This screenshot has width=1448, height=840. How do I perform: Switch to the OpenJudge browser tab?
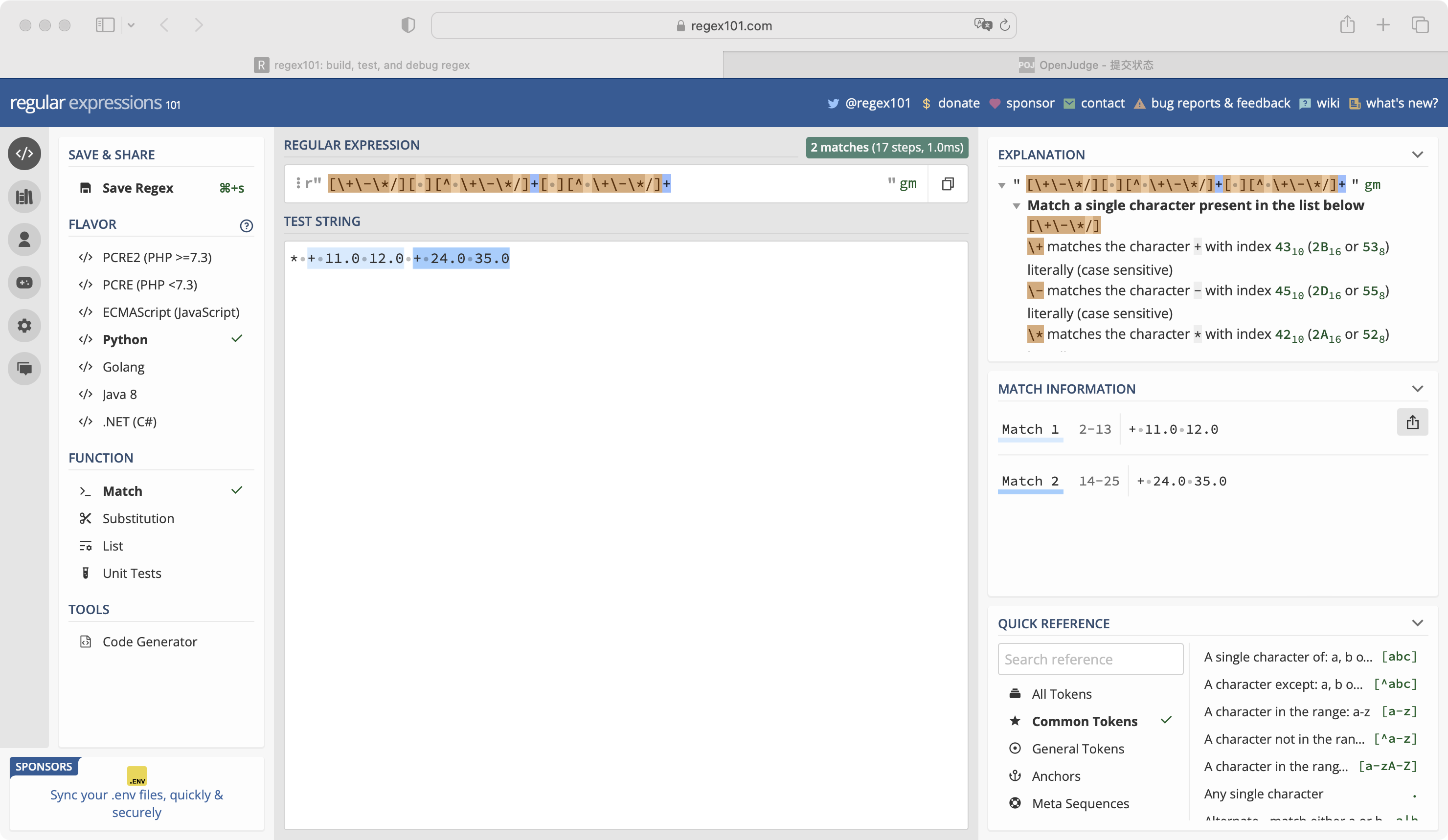pos(1085,65)
